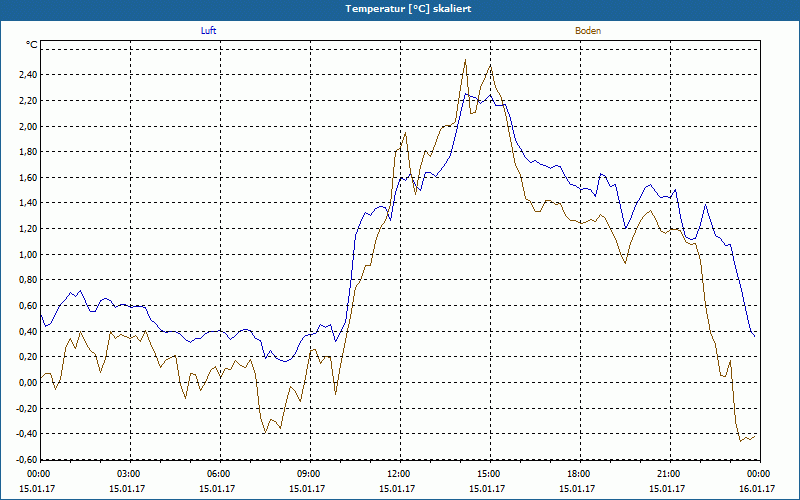Click the 06:00 time axis label
This screenshot has width=800, height=500.
coord(217,474)
